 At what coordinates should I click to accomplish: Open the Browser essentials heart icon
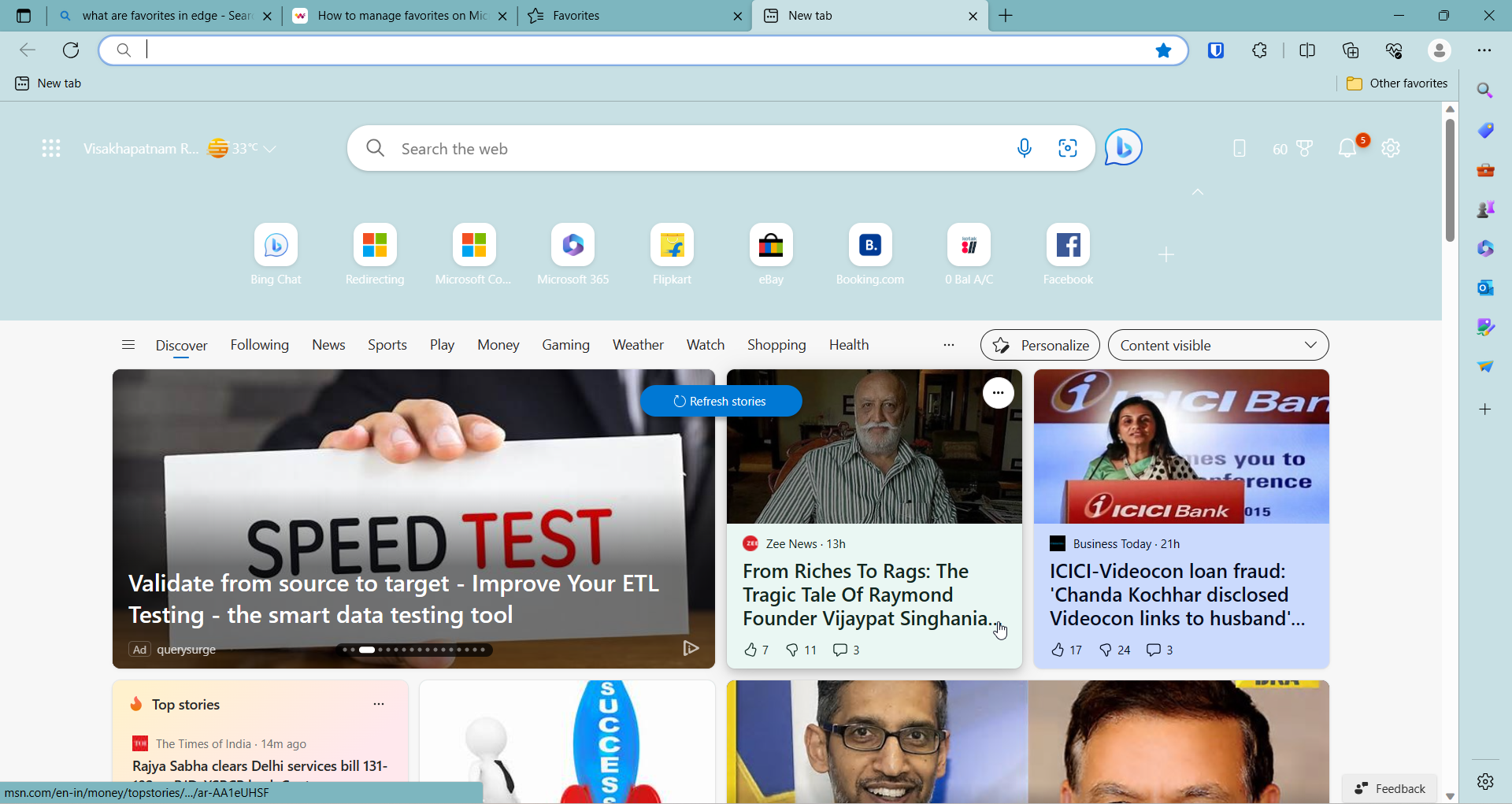click(x=1395, y=50)
